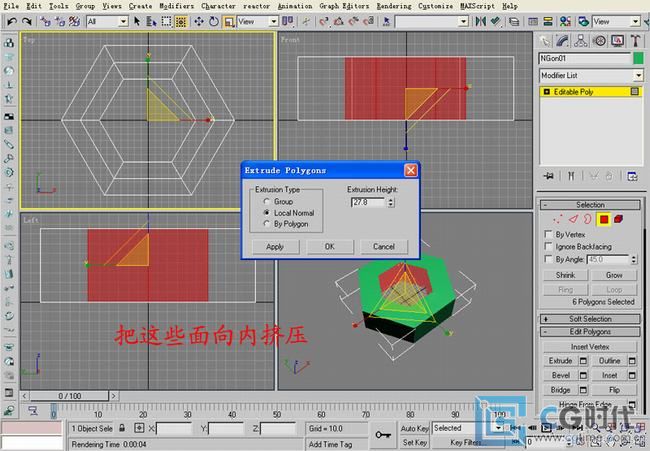The height and width of the screenshot is (451, 650).
Task: Collapse the Selection rollout
Action: tap(590, 205)
